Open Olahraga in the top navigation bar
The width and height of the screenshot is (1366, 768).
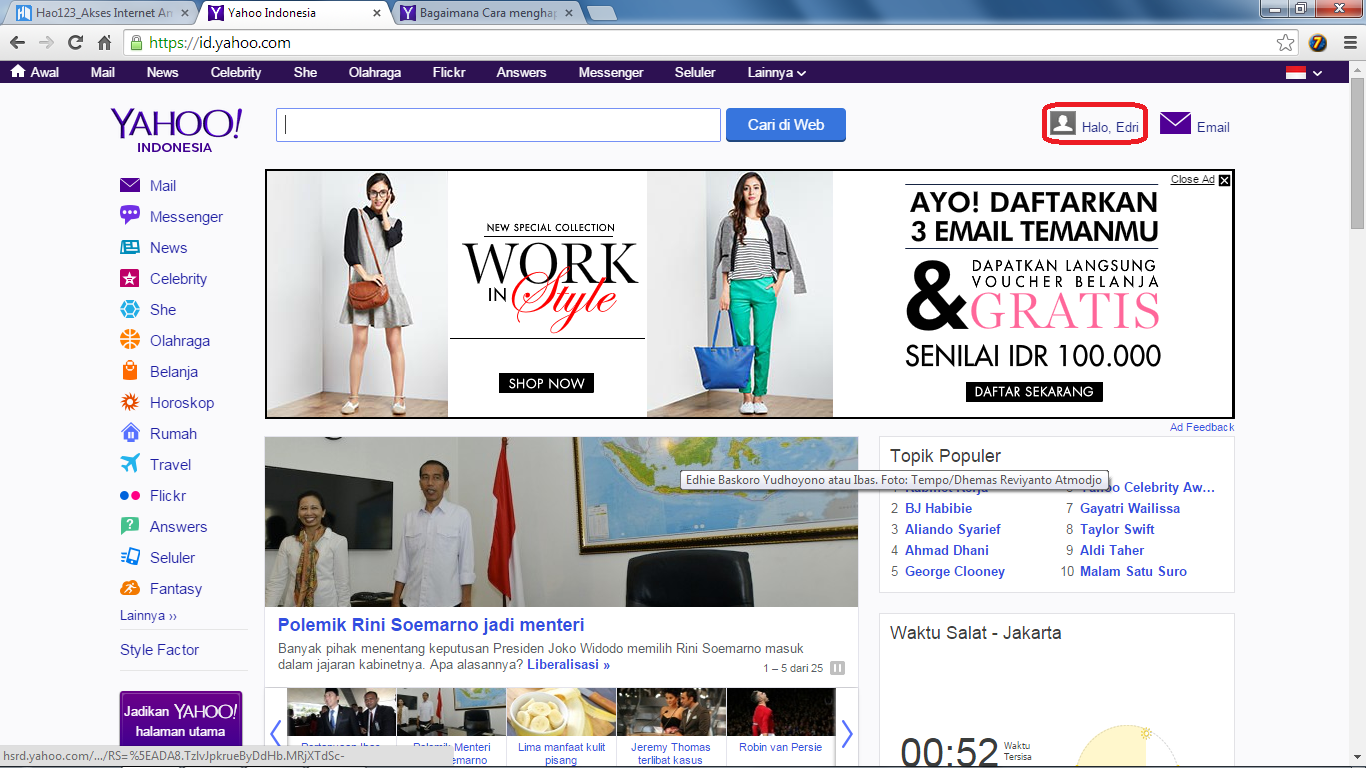point(375,72)
